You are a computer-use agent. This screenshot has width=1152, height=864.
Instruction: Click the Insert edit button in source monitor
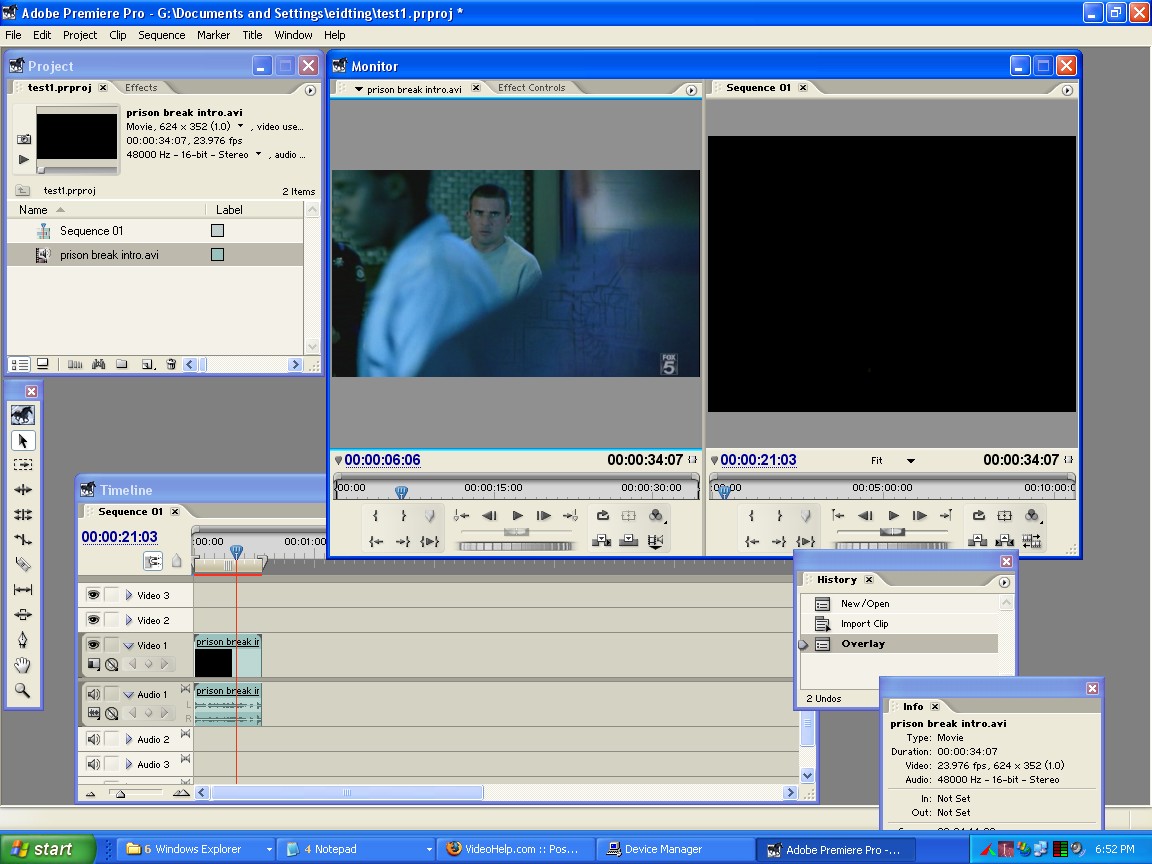[602, 541]
